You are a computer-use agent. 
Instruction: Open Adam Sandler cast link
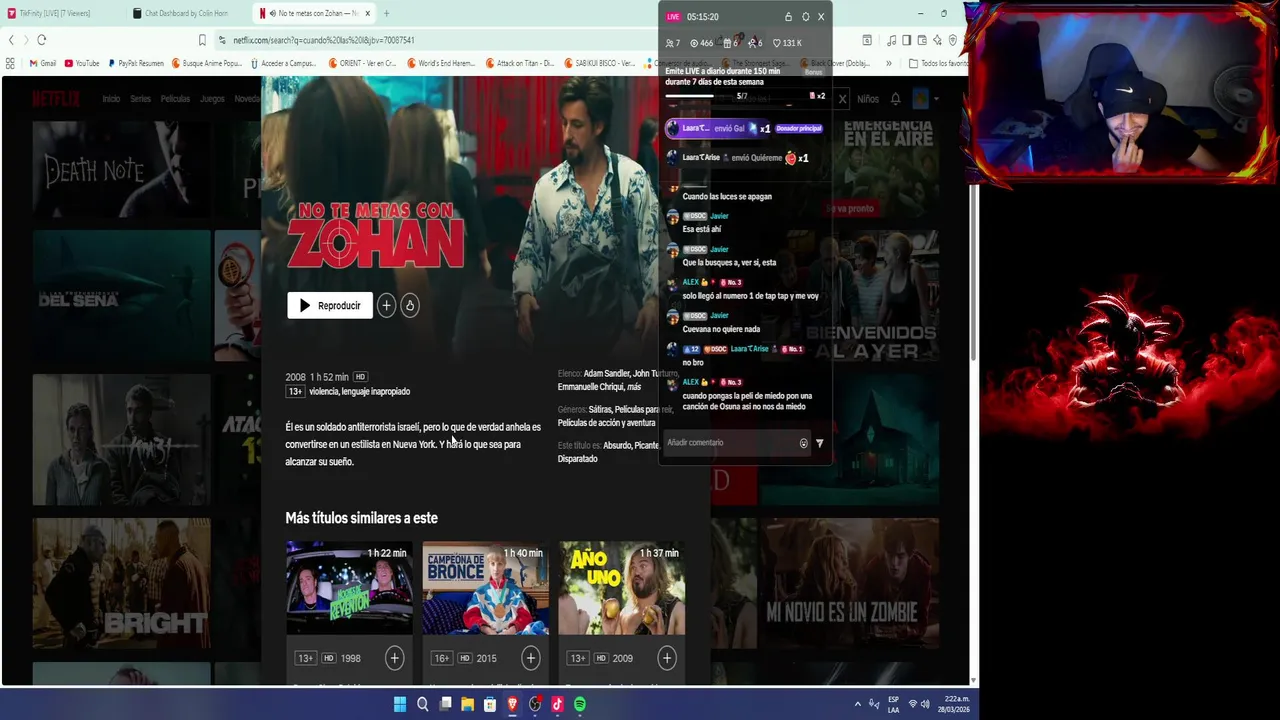pyautogui.click(x=606, y=374)
